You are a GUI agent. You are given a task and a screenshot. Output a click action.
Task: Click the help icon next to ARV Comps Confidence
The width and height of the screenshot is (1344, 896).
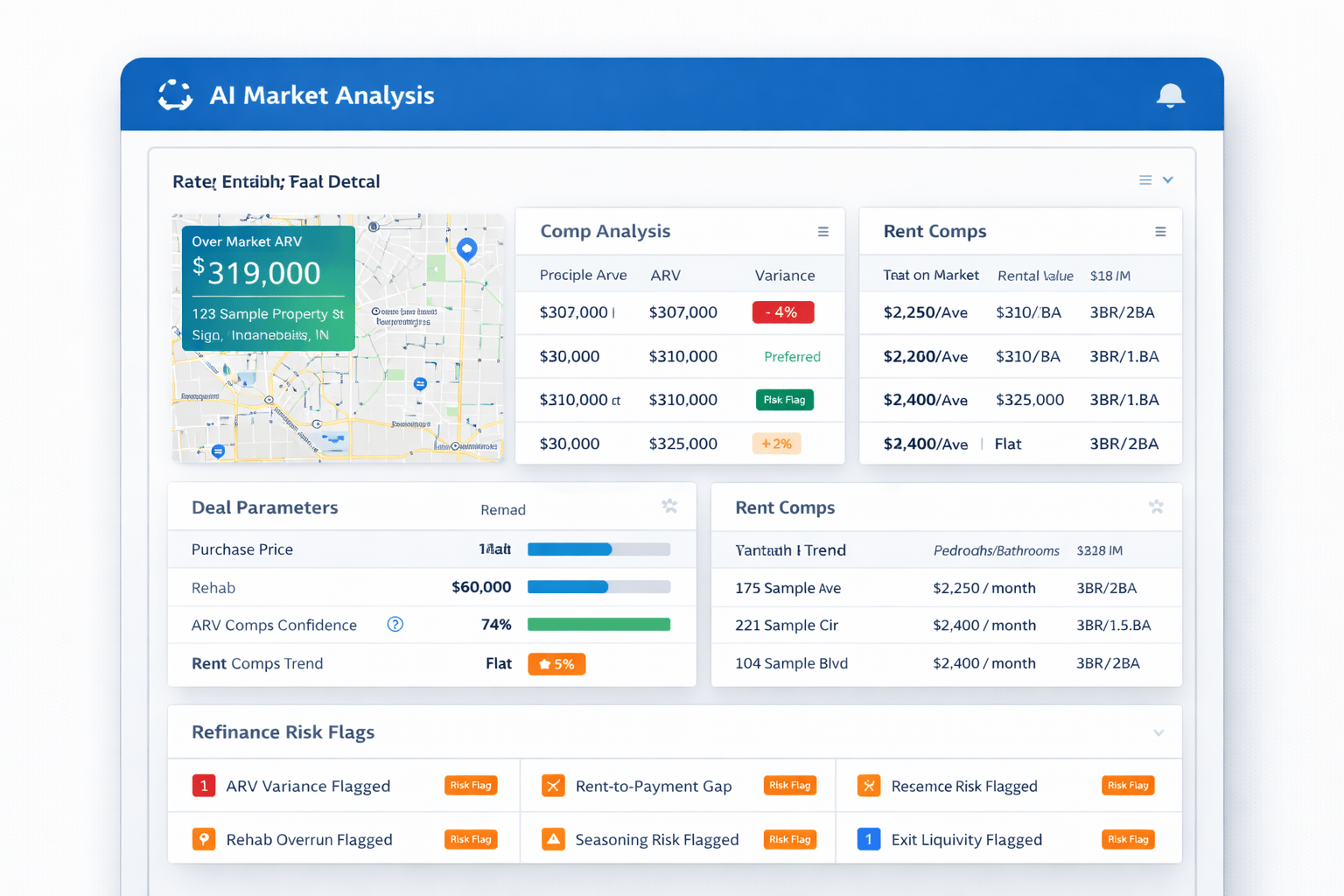(x=395, y=625)
